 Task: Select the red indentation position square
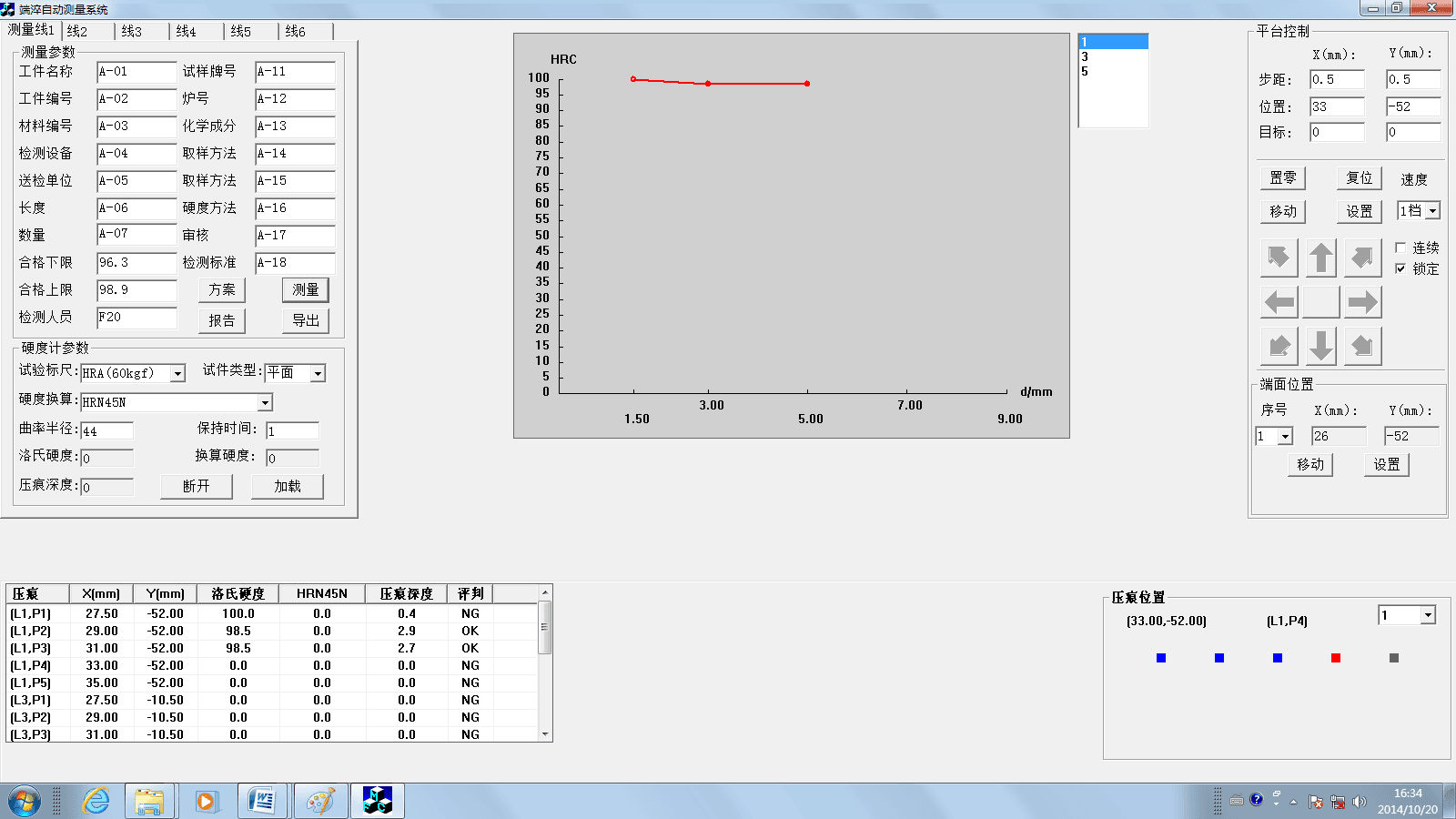coord(1336,658)
